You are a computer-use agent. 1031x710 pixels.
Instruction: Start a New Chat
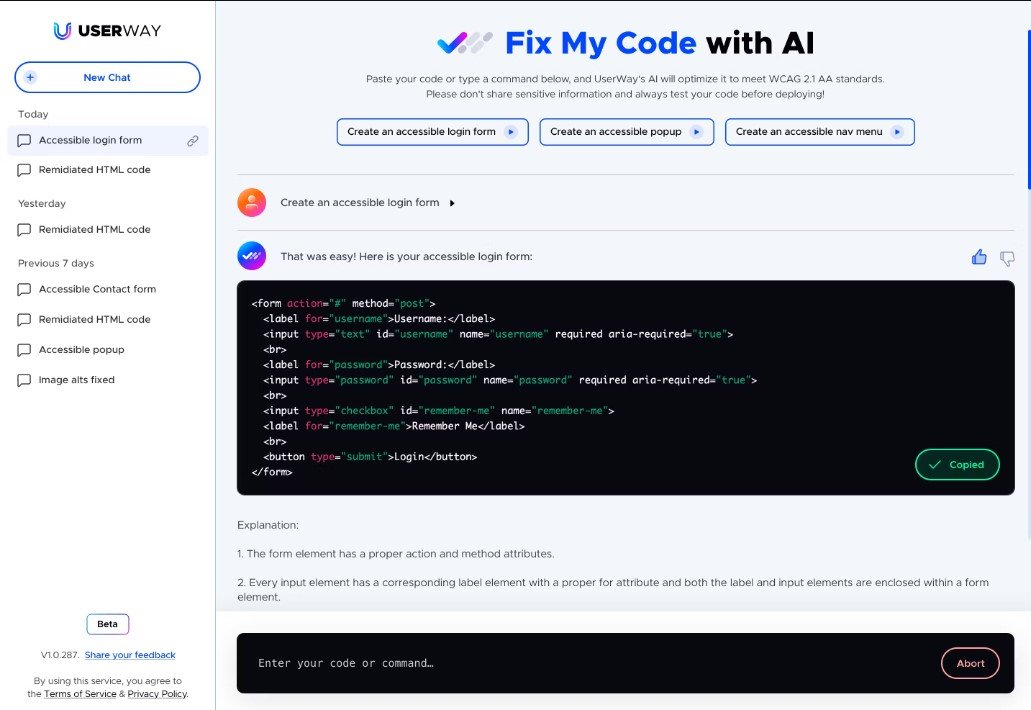pyautogui.click(x=107, y=78)
